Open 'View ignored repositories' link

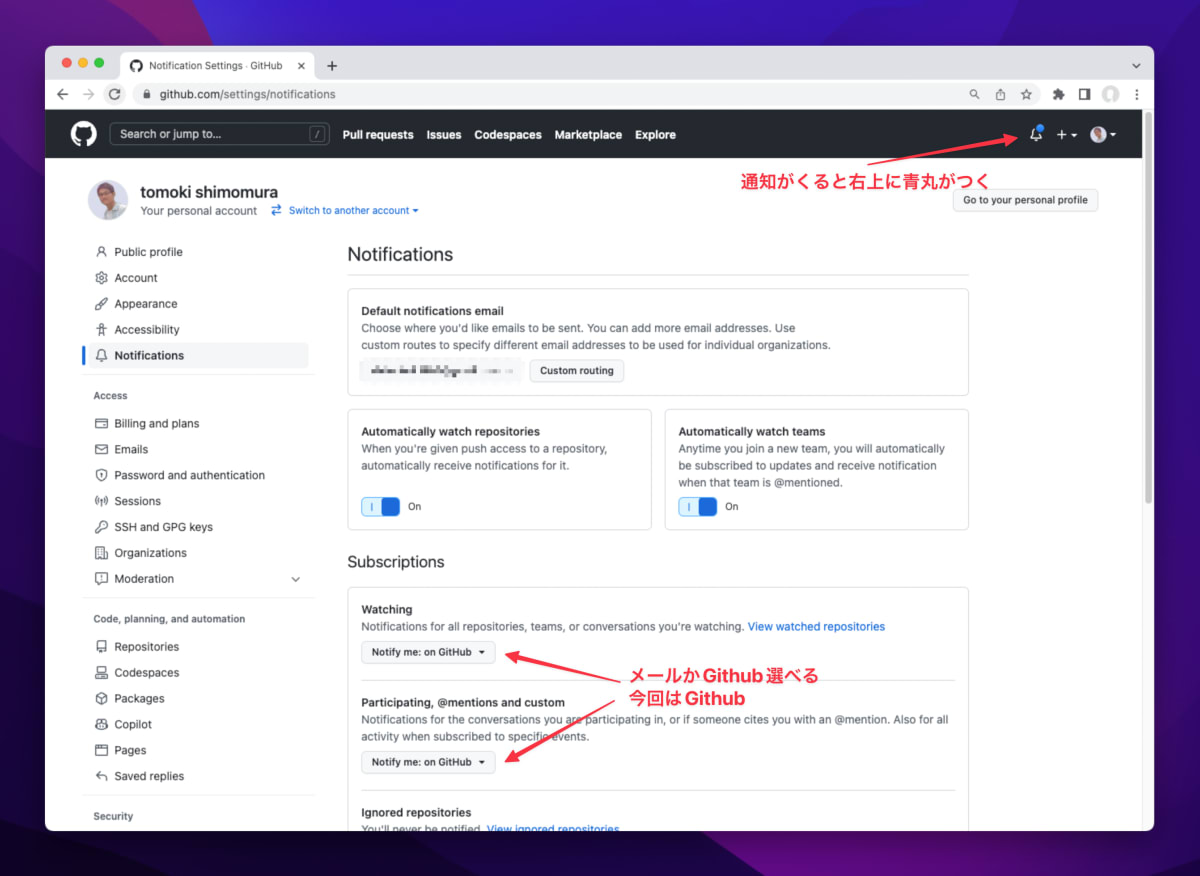pos(553,829)
